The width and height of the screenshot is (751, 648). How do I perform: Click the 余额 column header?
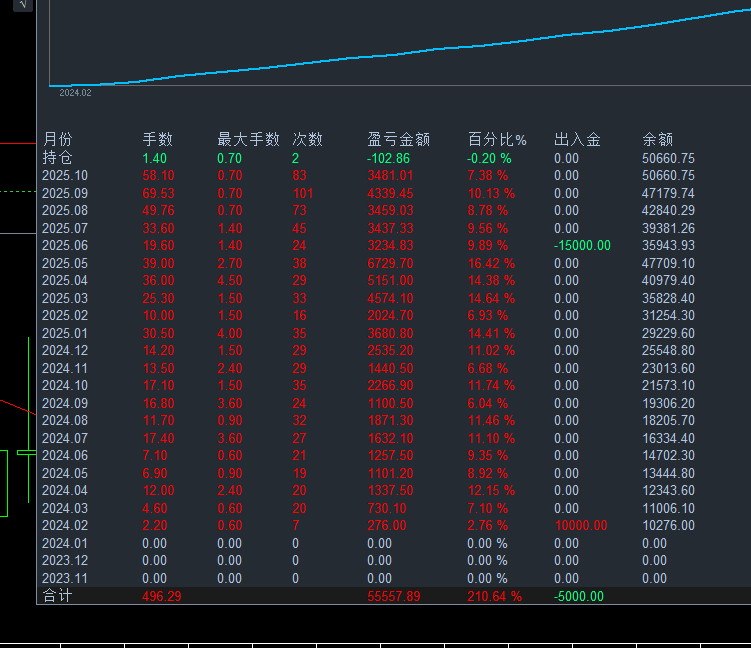[658, 139]
